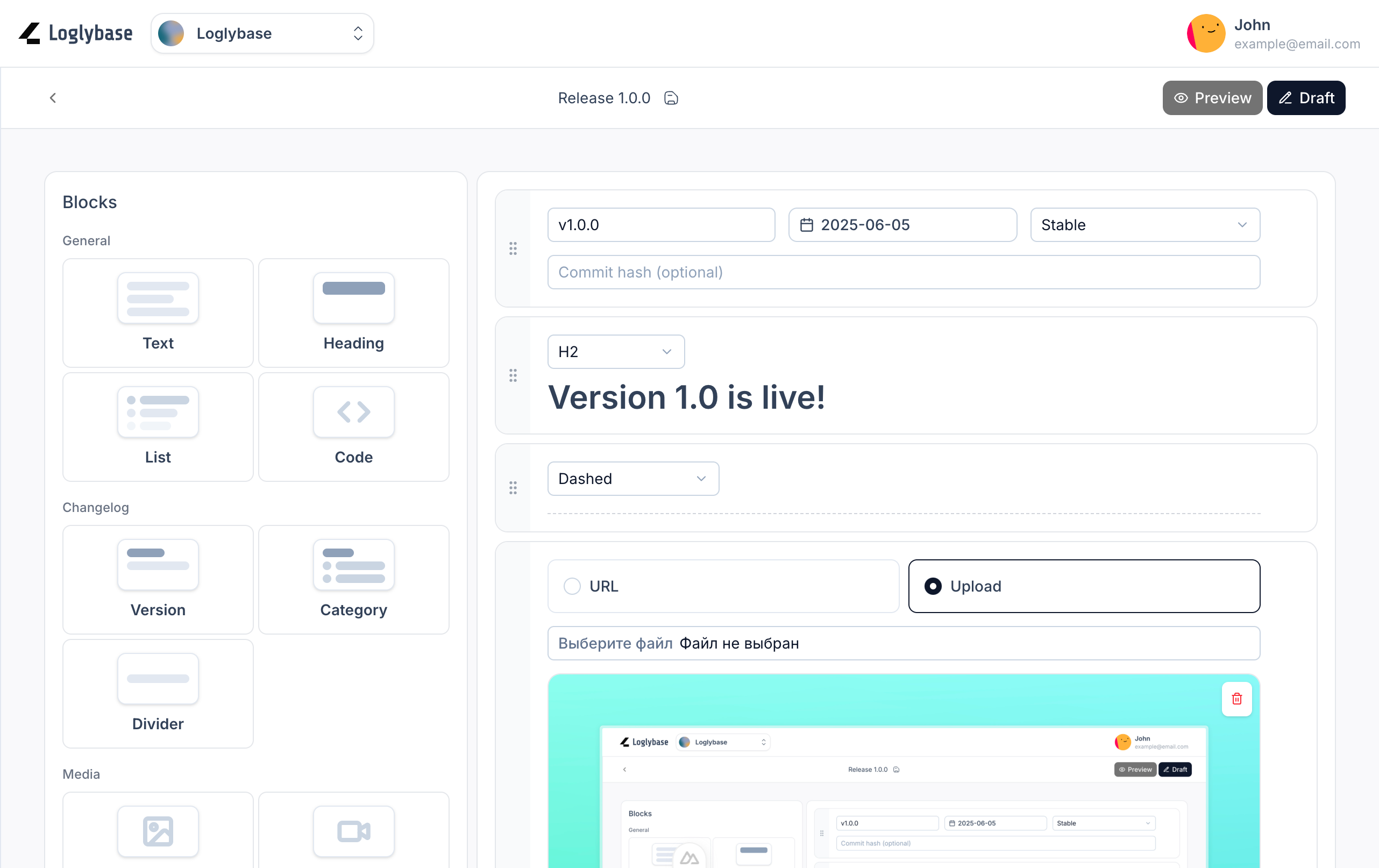Click the trash icon on uploaded image

coord(1236,699)
